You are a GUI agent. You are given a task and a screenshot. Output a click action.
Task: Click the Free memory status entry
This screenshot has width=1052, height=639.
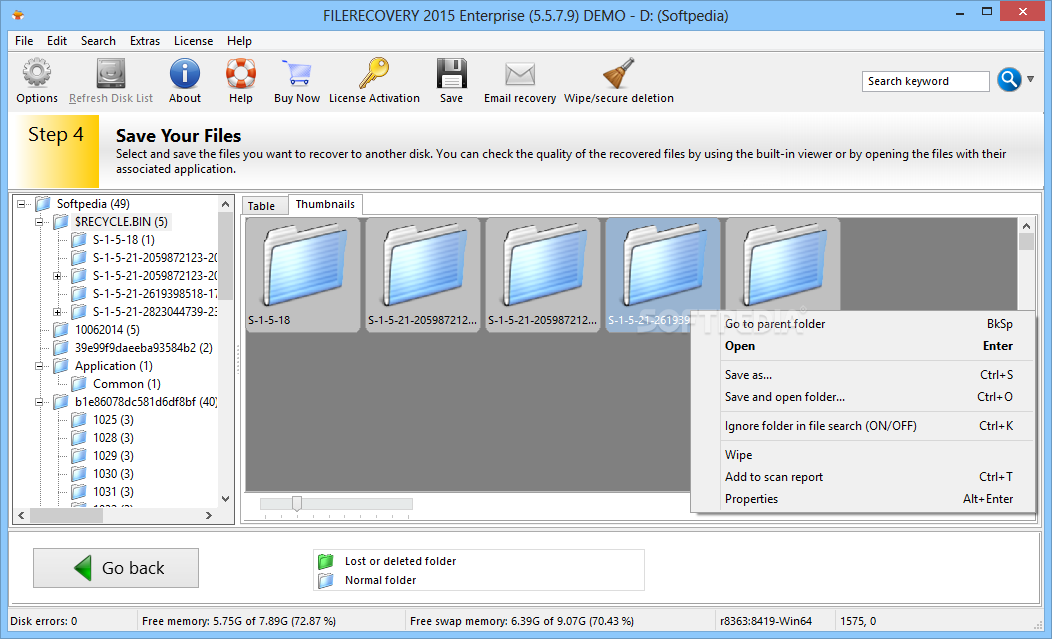click(x=239, y=622)
